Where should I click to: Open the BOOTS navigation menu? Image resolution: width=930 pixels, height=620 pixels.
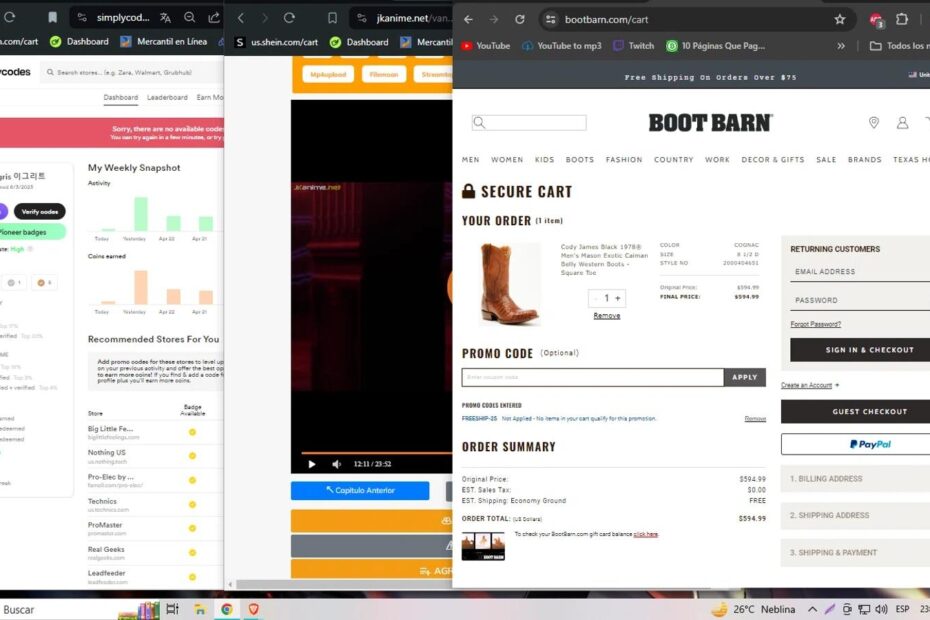(579, 160)
